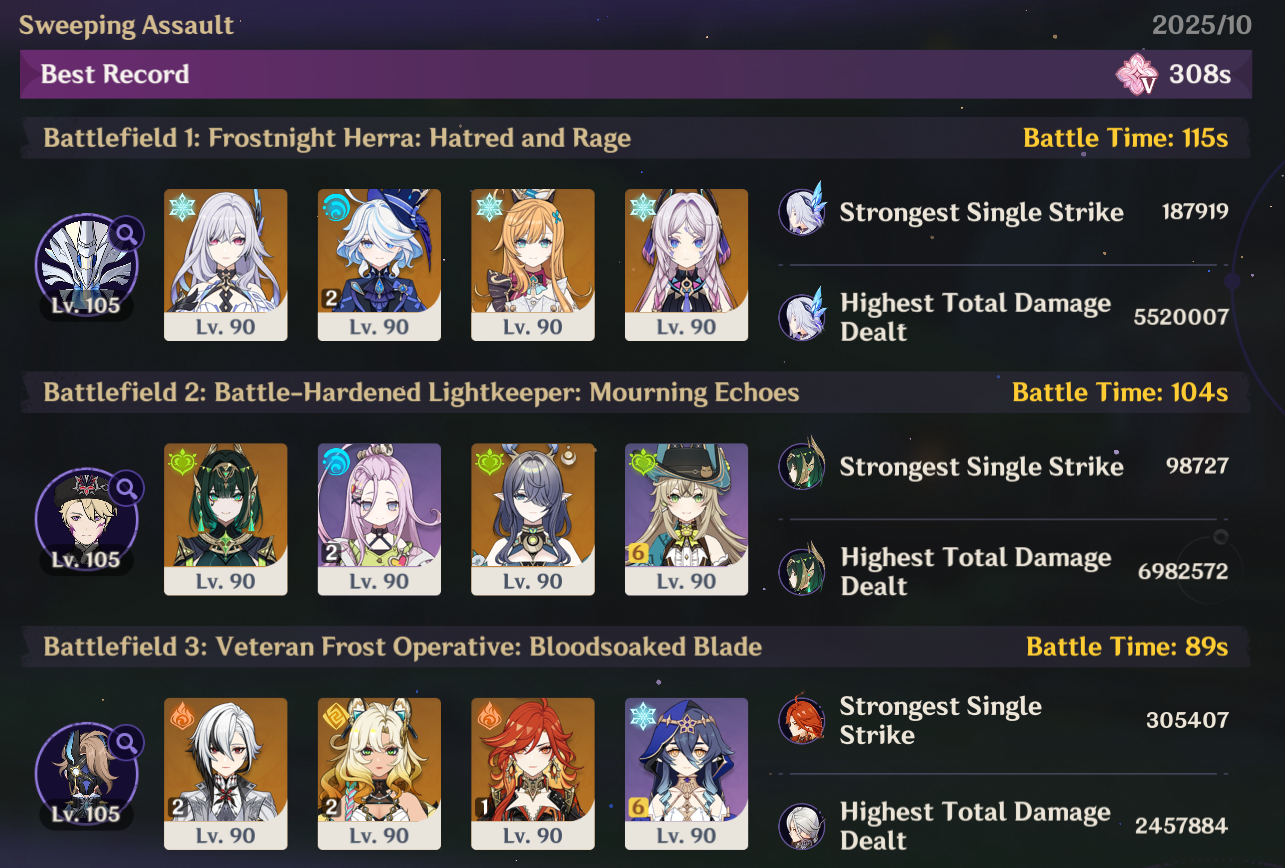The image size is (1285, 868).
Task: Select white-black haired Pyro character card
Action: (226, 774)
